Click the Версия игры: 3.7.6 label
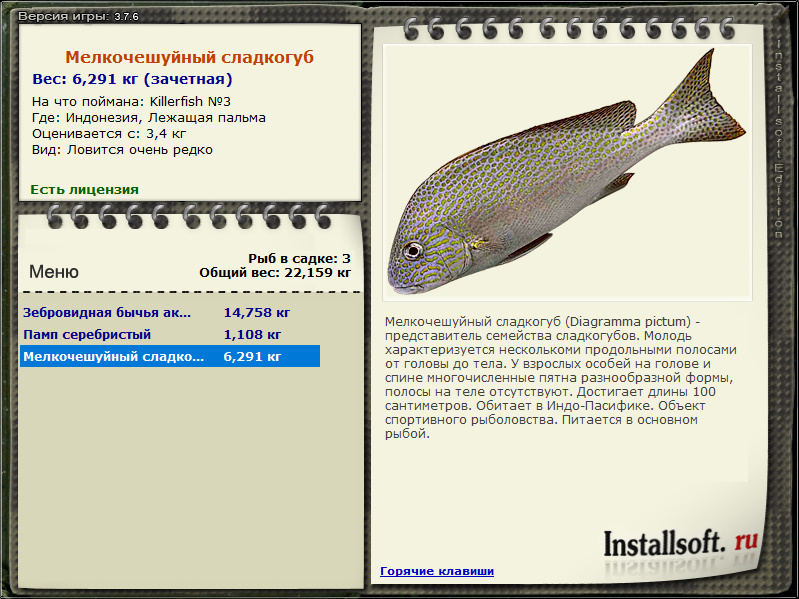Image resolution: width=799 pixels, height=599 pixels. pyautogui.click(x=78, y=16)
